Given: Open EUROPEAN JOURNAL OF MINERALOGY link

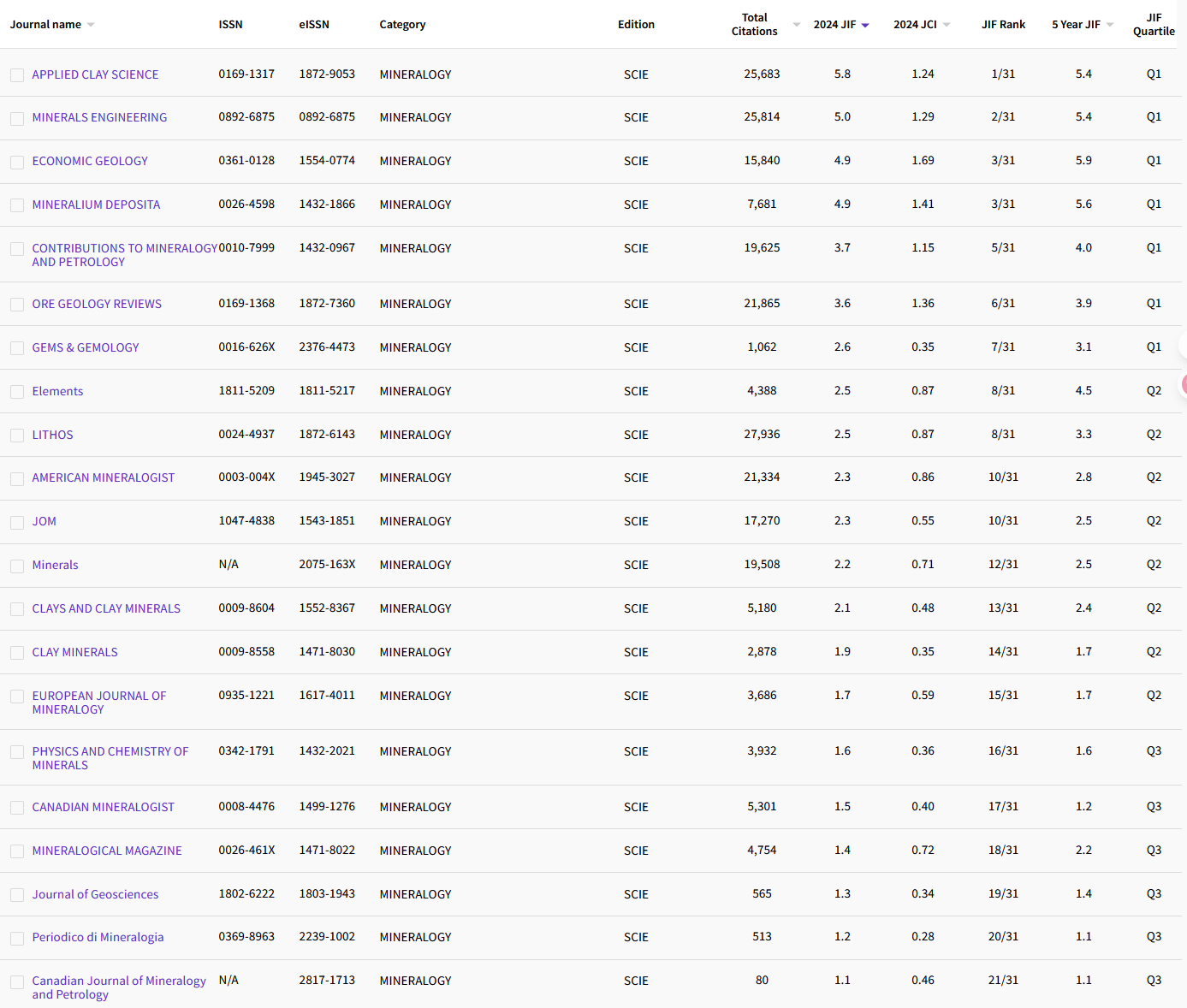Looking at the screenshot, I should tap(99, 703).
